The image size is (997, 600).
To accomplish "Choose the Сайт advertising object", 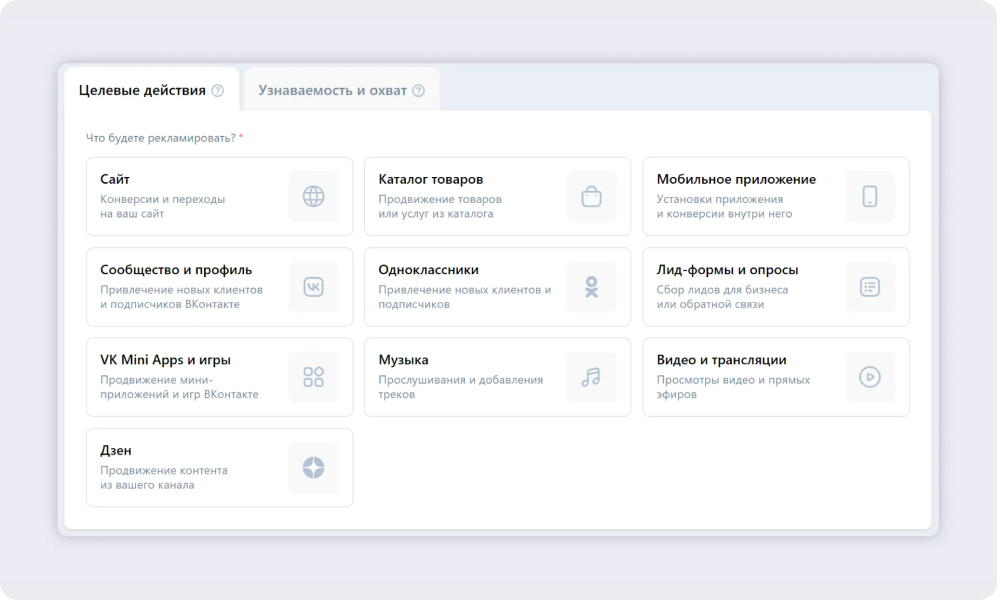I will coord(219,196).
